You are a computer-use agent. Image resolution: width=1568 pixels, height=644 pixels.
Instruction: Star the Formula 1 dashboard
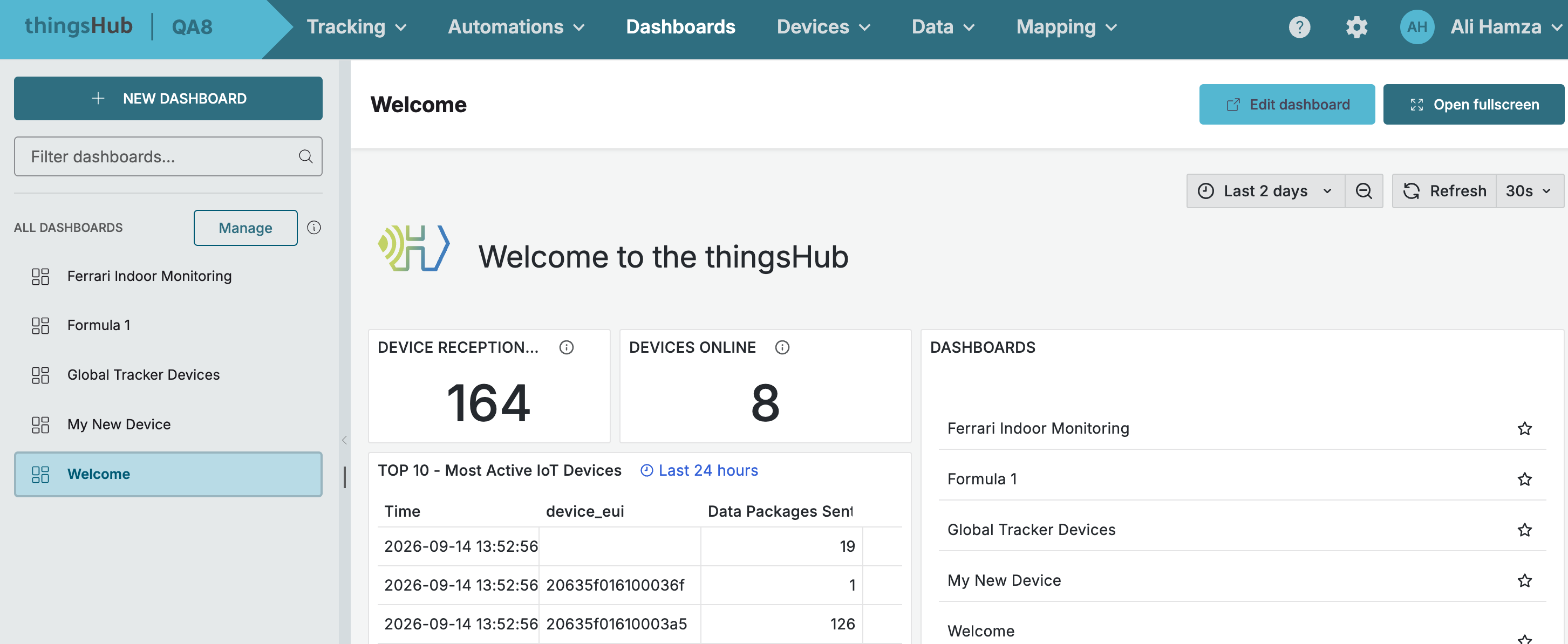(x=1524, y=479)
